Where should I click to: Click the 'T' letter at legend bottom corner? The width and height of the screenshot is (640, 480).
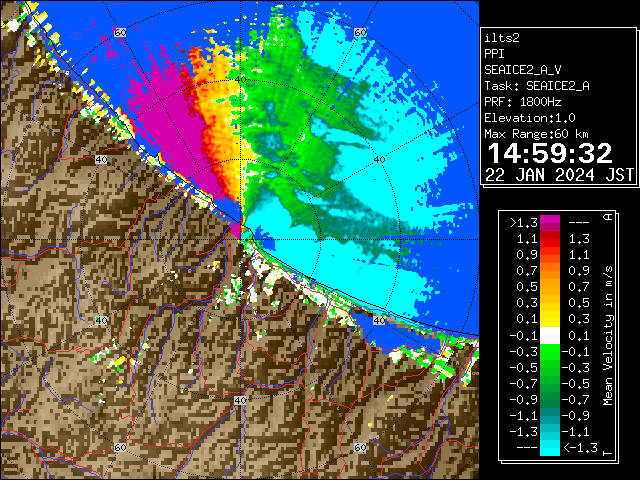608,453
